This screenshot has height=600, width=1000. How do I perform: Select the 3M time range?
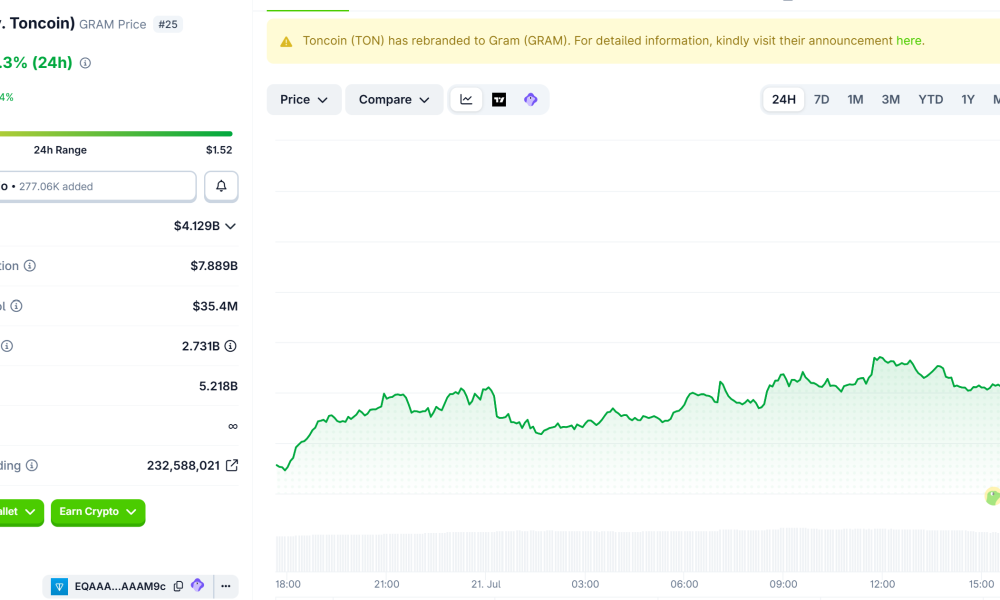coord(891,99)
